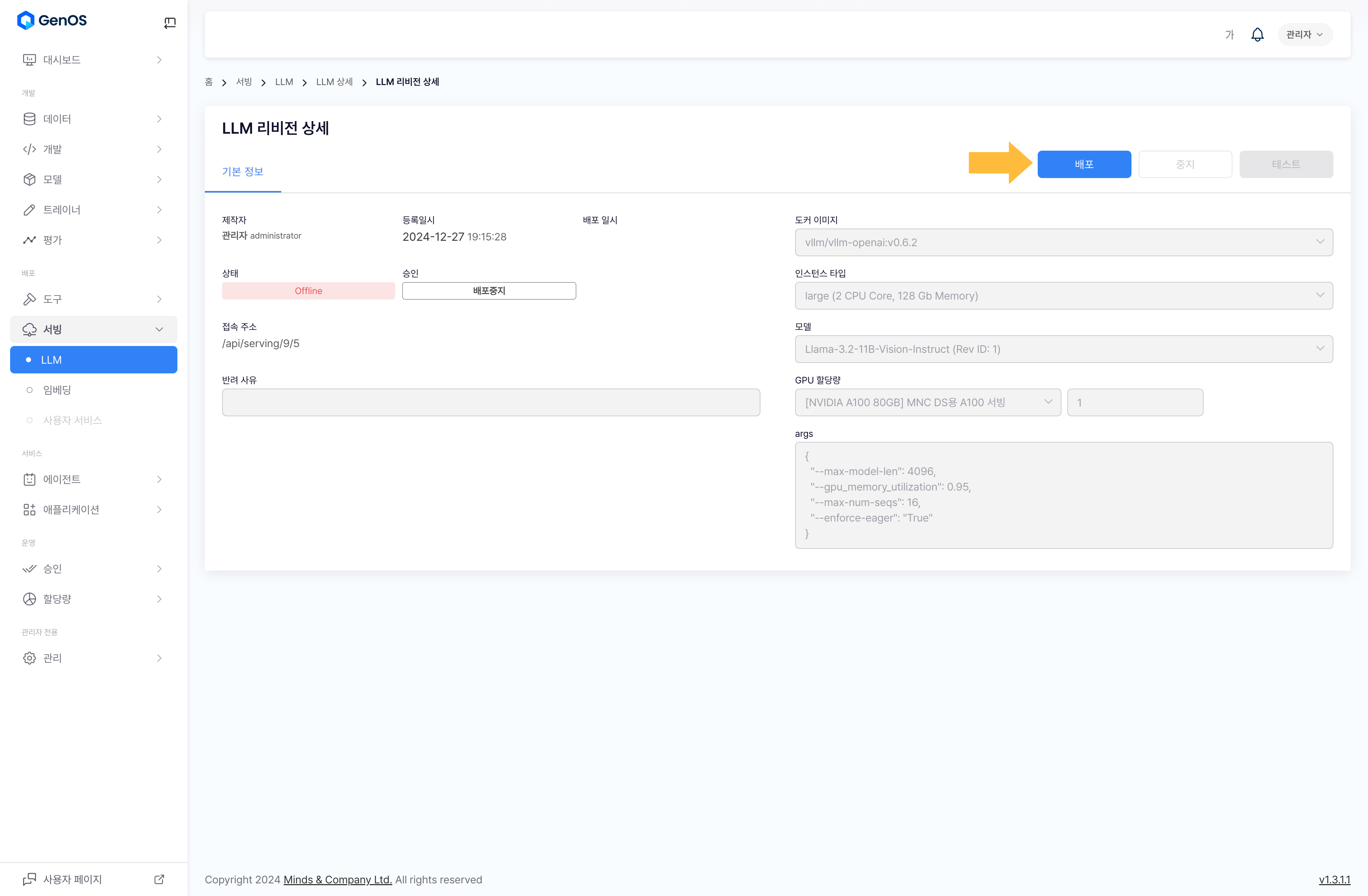Screen dimensions: 1368x896
Task: Open the GPU 할당량 device dropdown
Action: 927,402
